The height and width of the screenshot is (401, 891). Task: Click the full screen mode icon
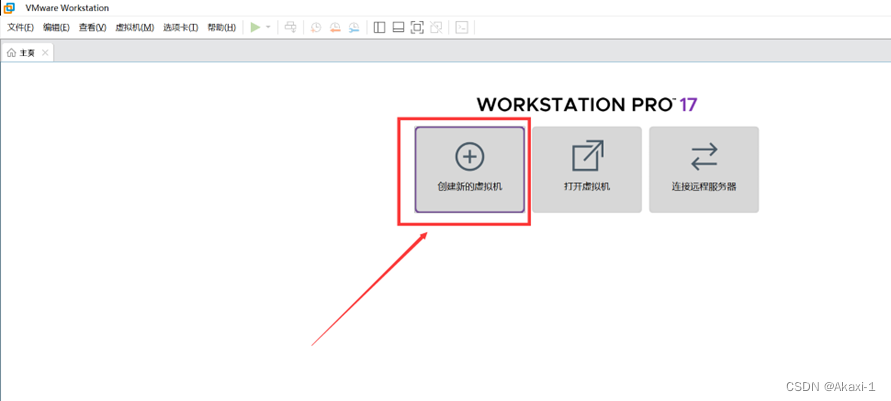tap(417, 27)
